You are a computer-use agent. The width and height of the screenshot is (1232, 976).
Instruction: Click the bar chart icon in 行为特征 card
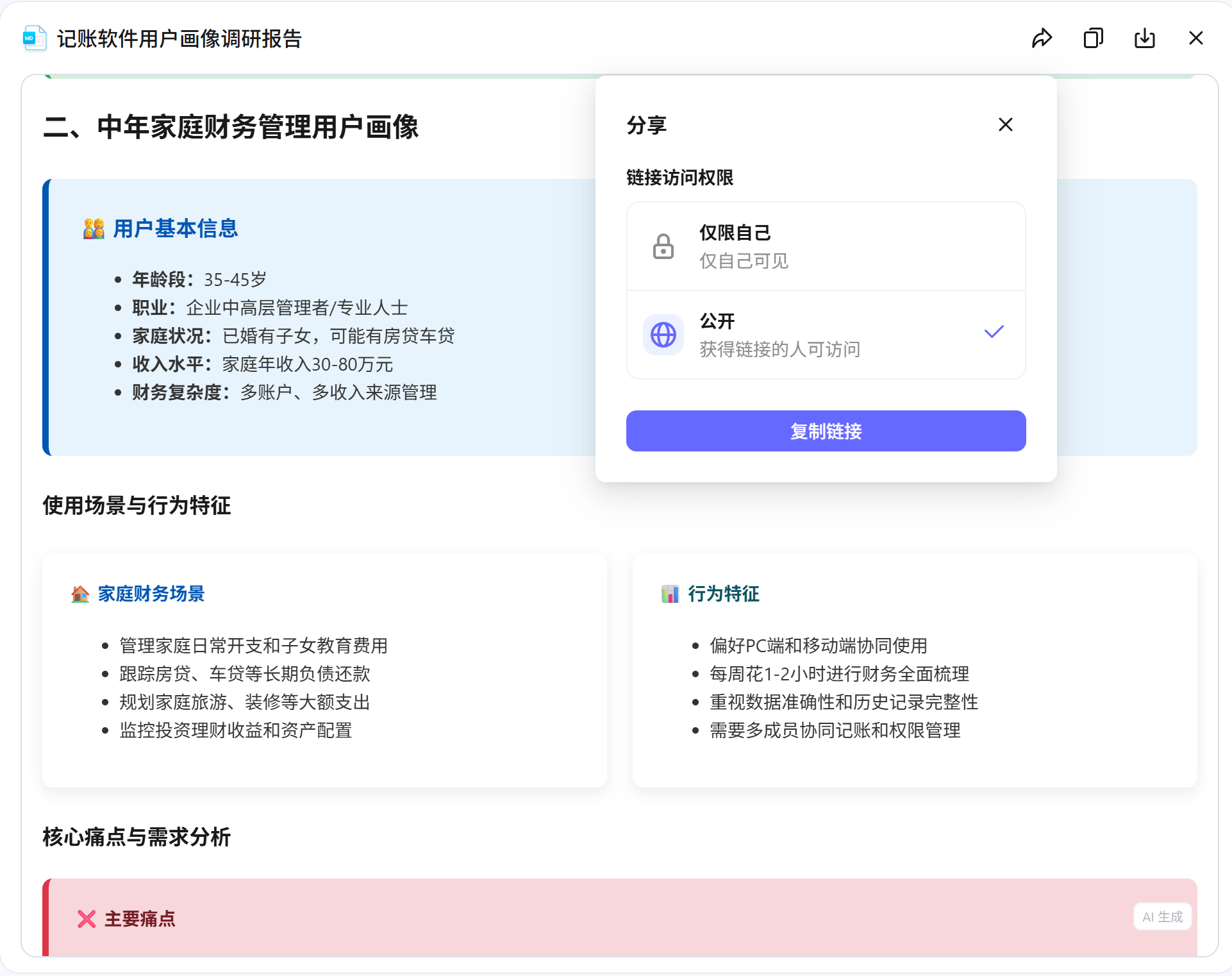click(670, 594)
